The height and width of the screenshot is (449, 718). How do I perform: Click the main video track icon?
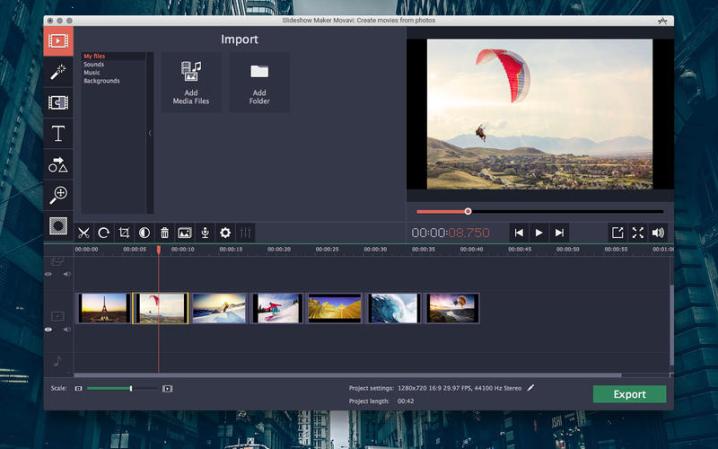[58, 316]
